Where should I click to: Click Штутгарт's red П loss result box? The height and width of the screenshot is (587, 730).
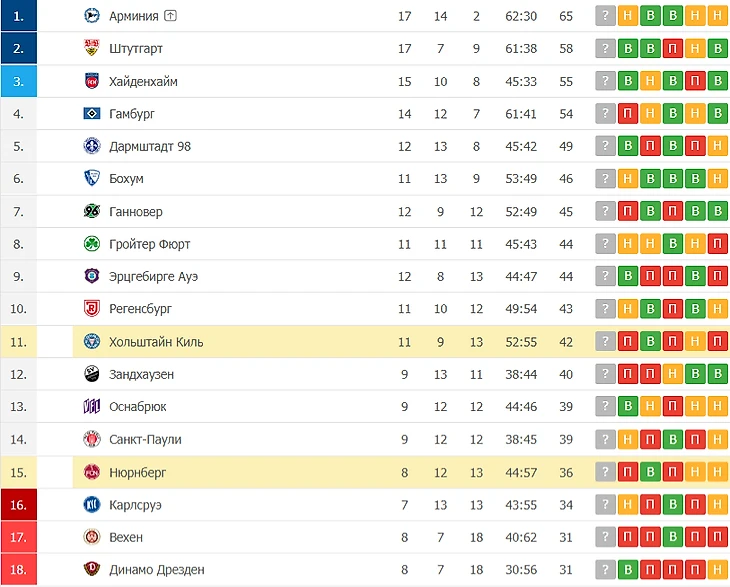pos(673,48)
